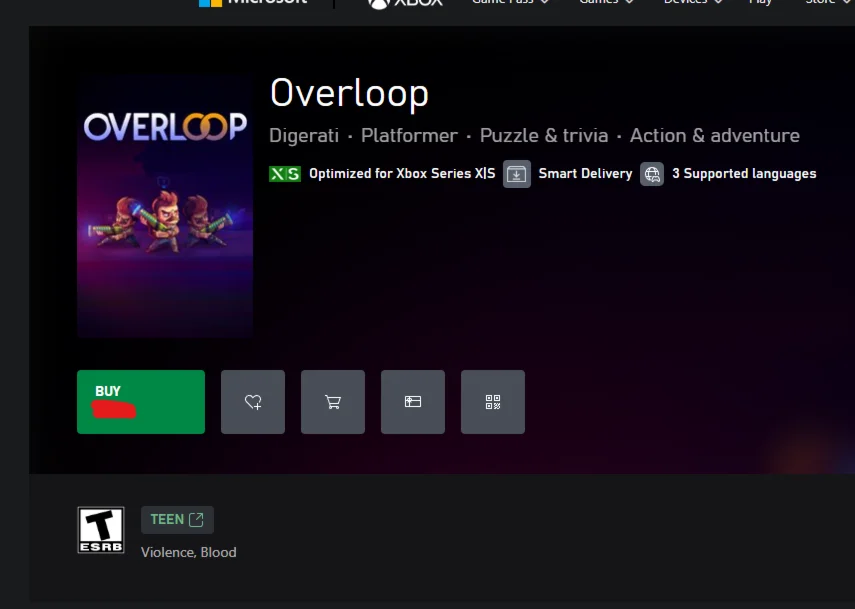This screenshot has width=855, height=609.
Task: Add Overloop to wish list via heart icon
Action: pyautogui.click(x=253, y=402)
